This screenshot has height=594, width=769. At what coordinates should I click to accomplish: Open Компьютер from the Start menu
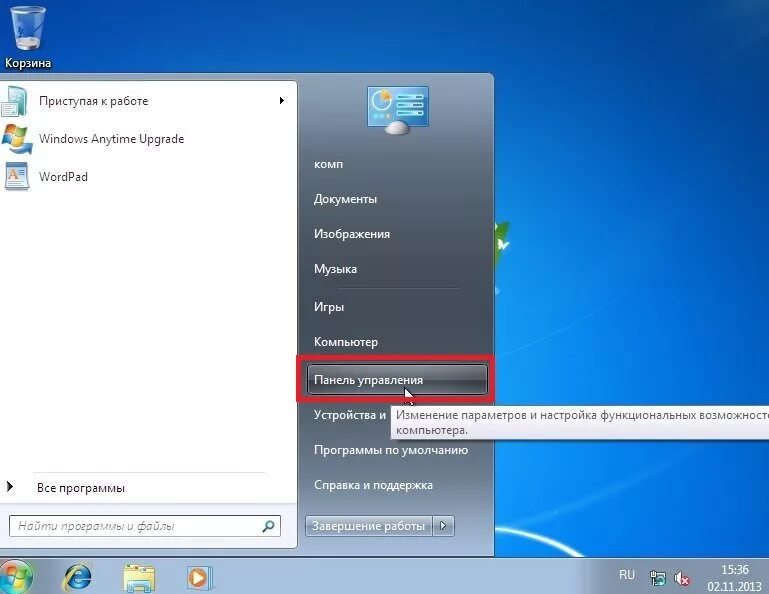(346, 342)
